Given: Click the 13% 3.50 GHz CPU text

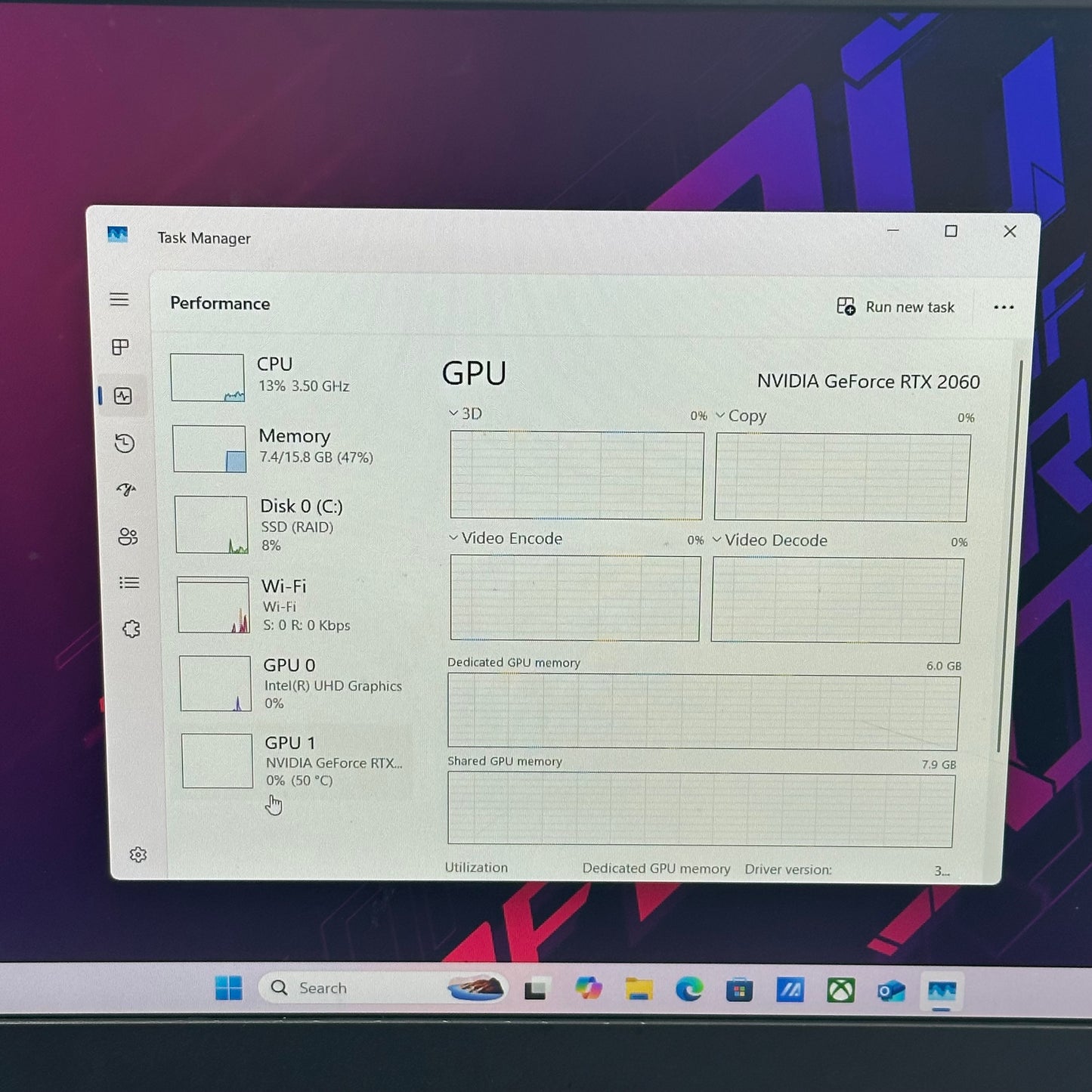Looking at the screenshot, I should (x=304, y=386).
